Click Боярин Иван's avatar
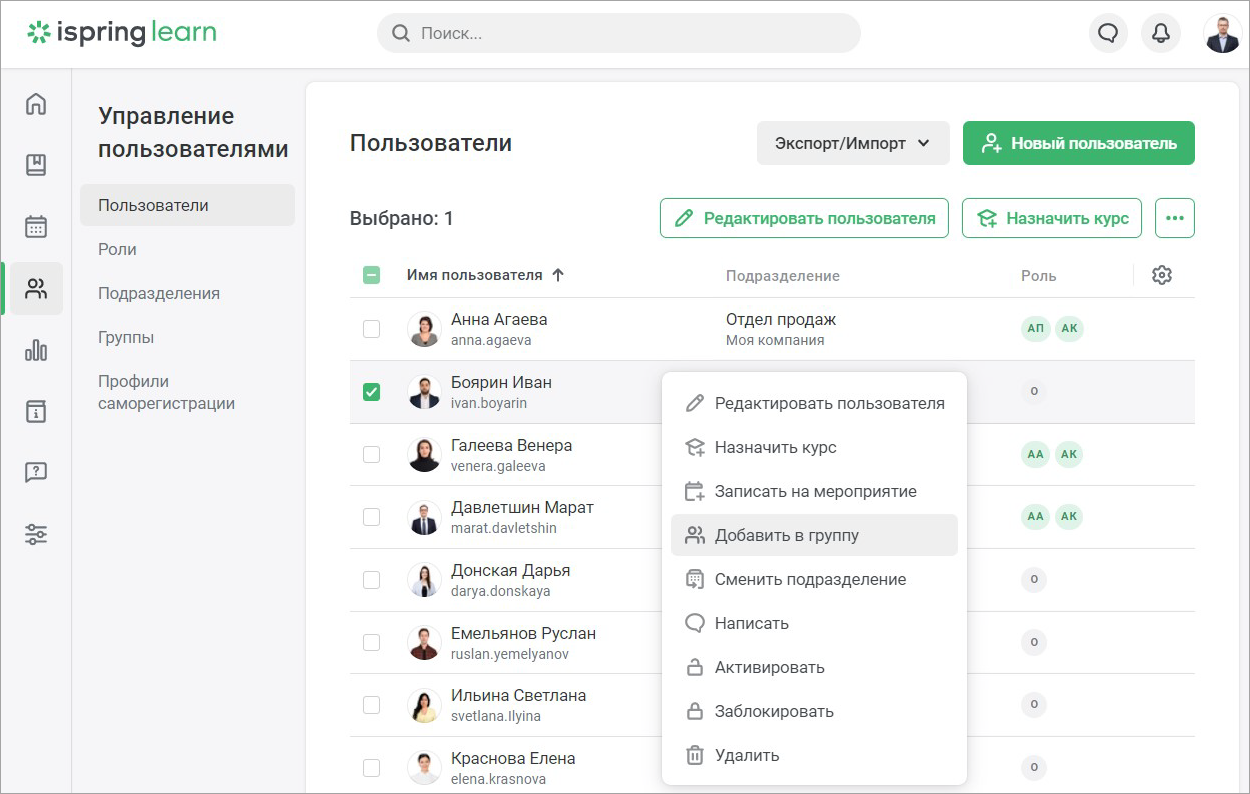Screen dimensions: 1250x794 pos(424,392)
